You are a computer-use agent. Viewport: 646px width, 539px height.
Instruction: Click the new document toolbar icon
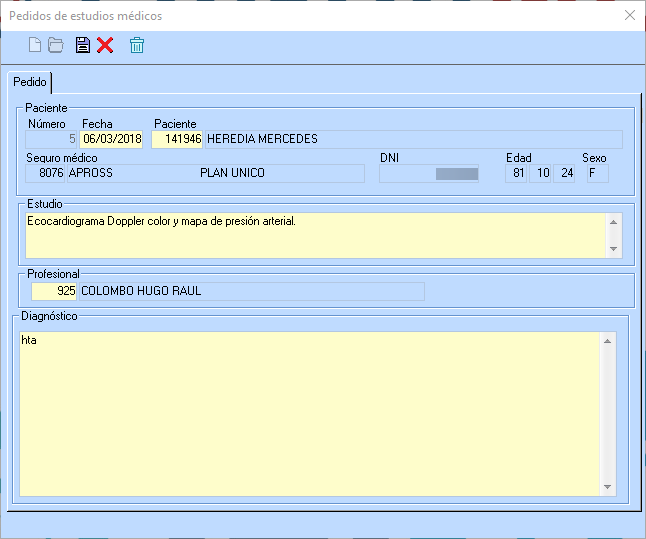pyautogui.click(x=35, y=45)
